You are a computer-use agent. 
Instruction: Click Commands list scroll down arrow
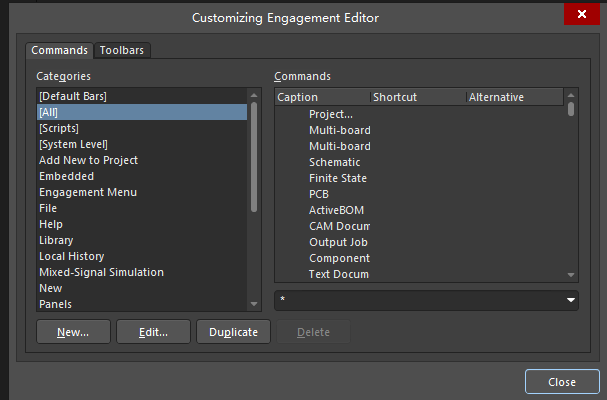click(571, 275)
